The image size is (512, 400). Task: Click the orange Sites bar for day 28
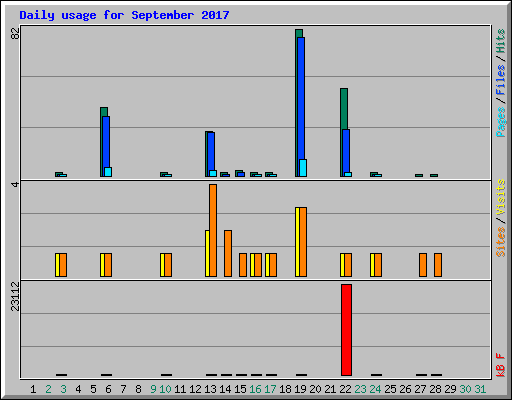pyautogui.click(x=438, y=265)
